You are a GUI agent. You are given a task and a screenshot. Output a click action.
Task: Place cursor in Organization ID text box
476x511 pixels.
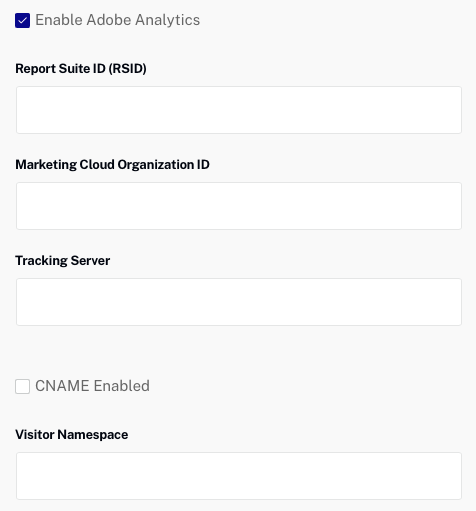(x=239, y=206)
